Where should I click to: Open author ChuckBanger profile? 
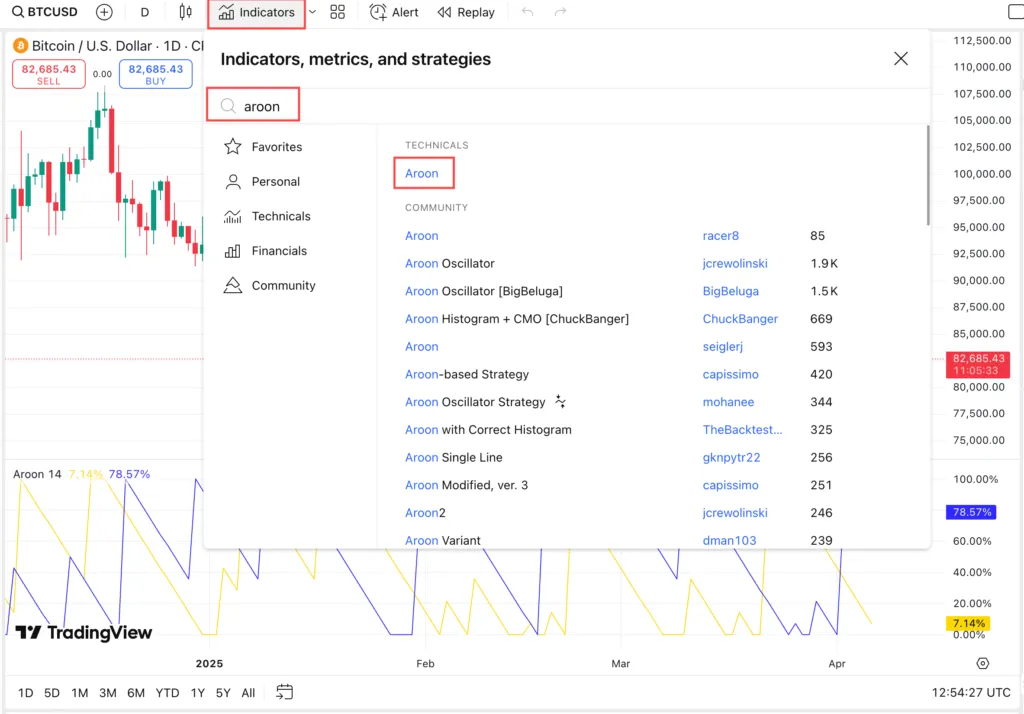point(740,319)
